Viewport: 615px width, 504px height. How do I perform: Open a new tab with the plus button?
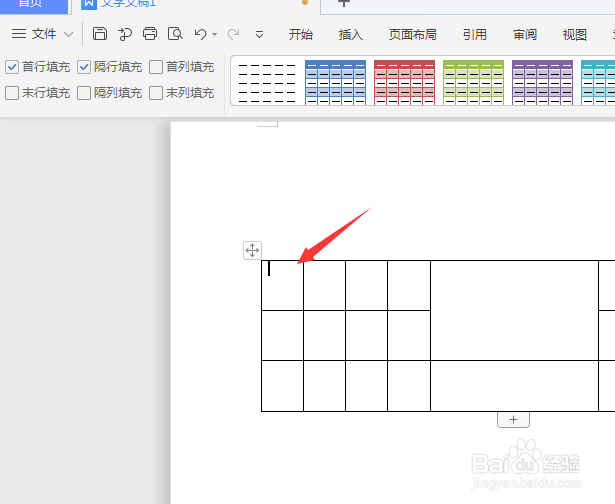(x=344, y=3)
